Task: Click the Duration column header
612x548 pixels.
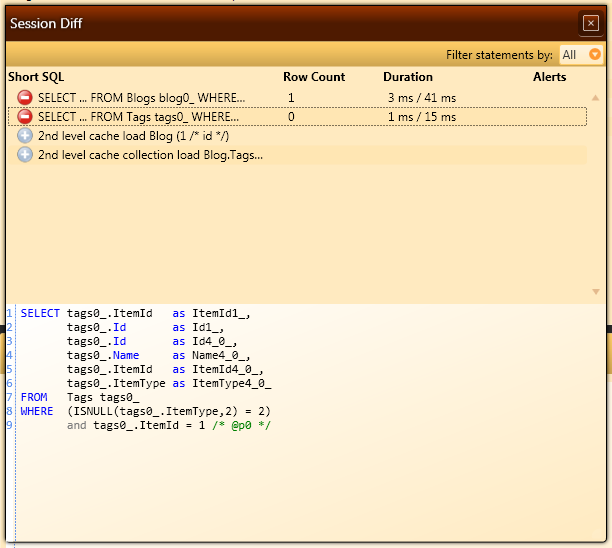Action: tap(408, 77)
